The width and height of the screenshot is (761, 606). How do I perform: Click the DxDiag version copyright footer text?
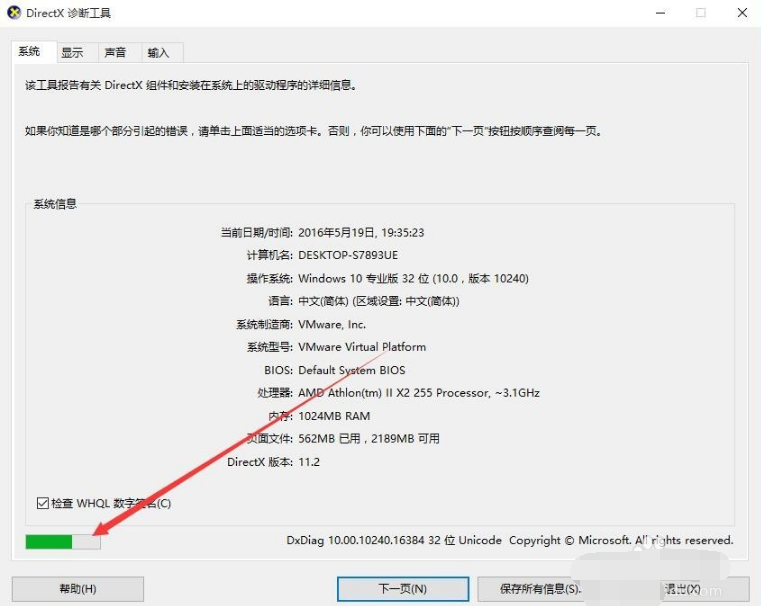tap(509, 540)
